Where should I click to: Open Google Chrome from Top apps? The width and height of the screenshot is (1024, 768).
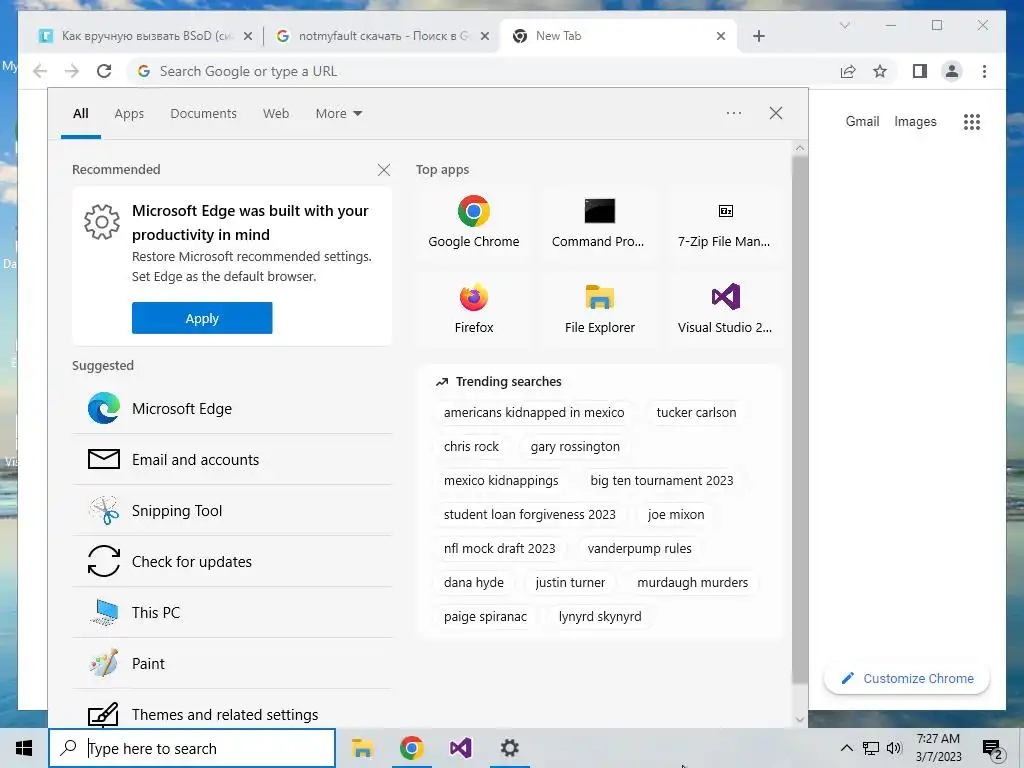coord(473,223)
